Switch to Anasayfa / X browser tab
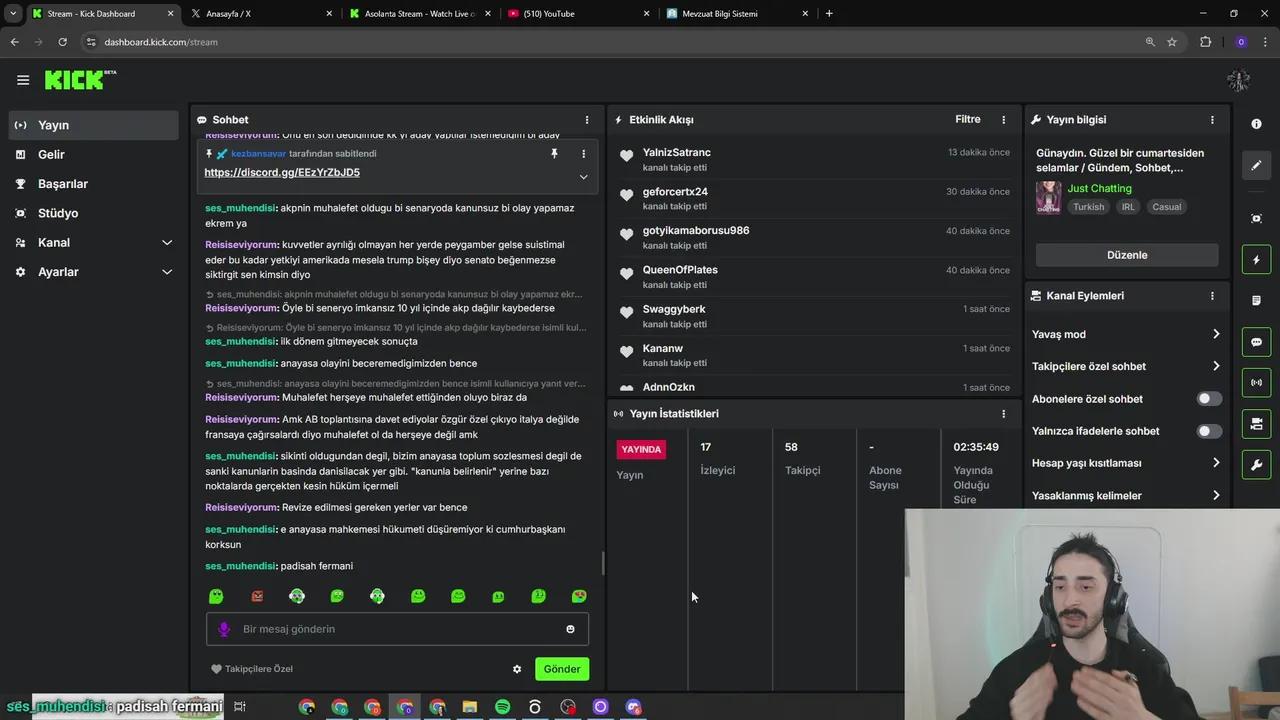The width and height of the screenshot is (1280, 720). [262, 14]
